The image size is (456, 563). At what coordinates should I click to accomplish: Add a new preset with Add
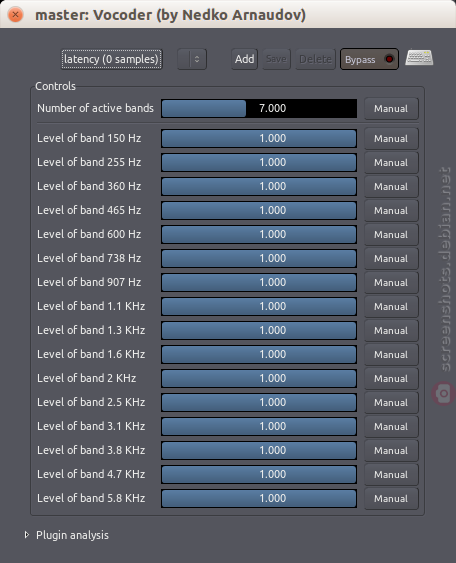coord(245,59)
